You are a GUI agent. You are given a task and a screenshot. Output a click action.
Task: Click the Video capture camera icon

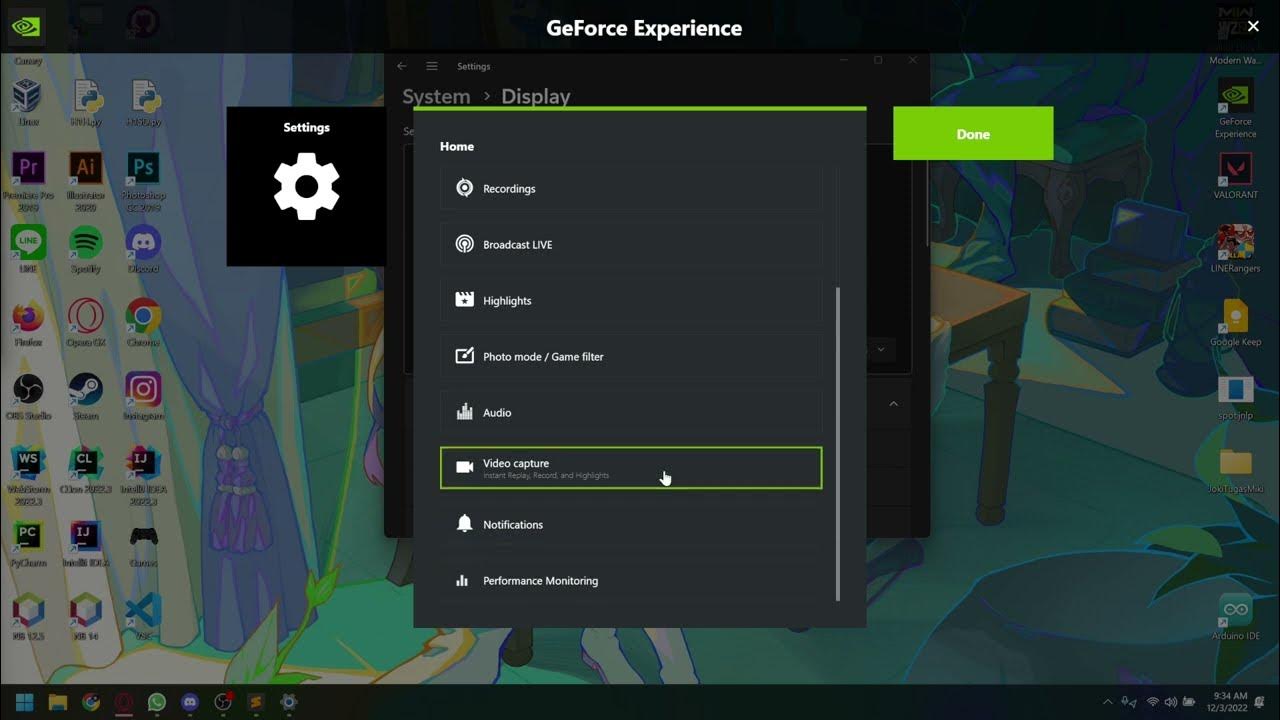pyautogui.click(x=464, y=467)
